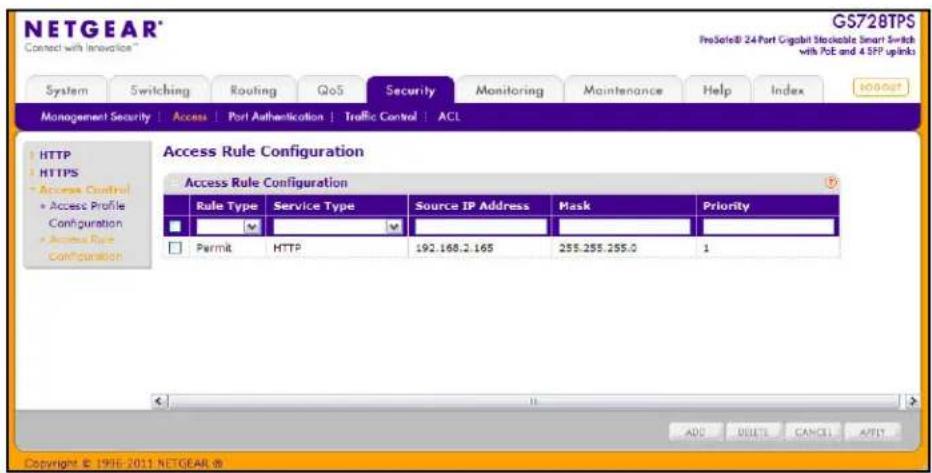Select the Security tab
This screenshot has width=932, height=473.
(410, 91)
